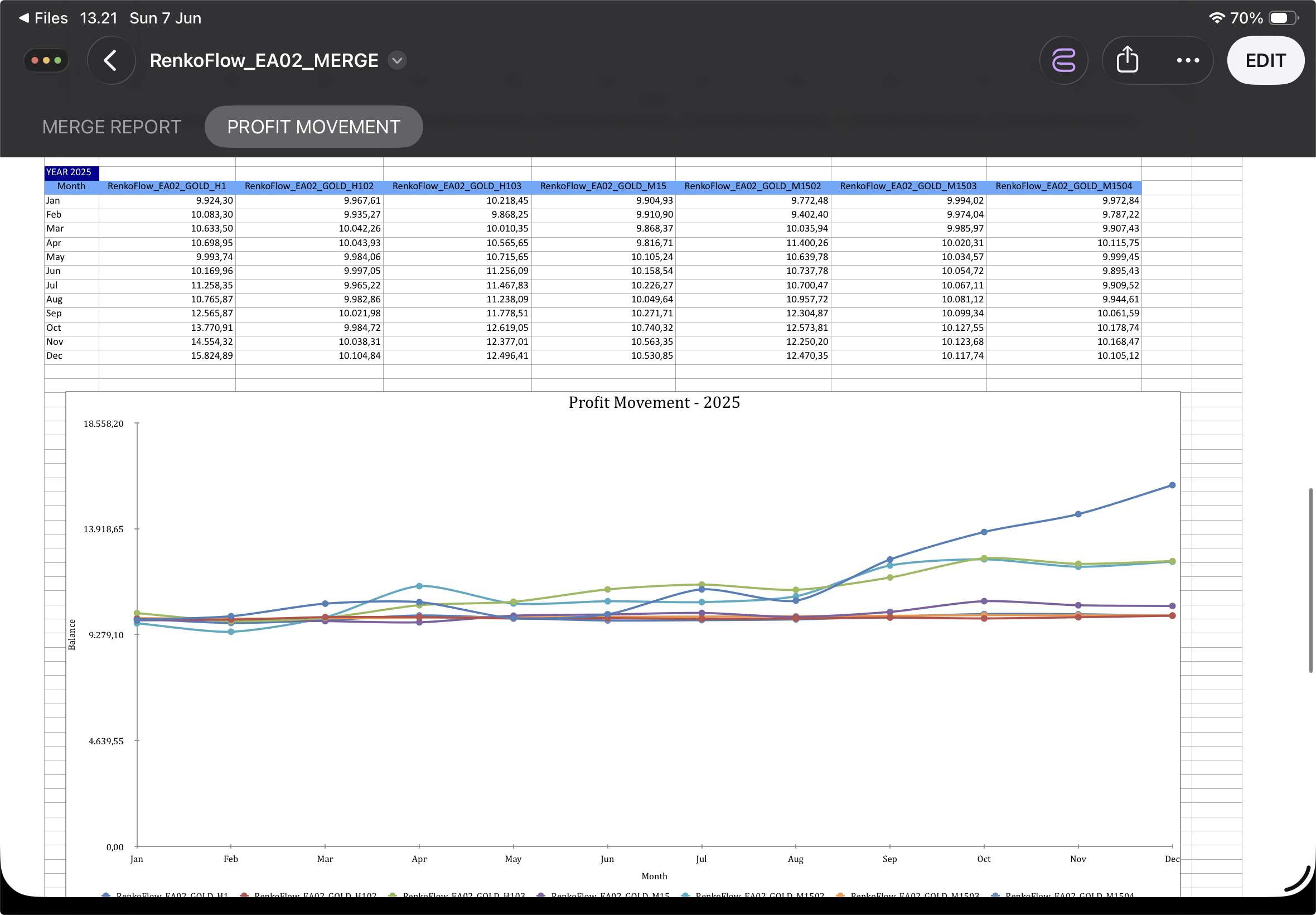This screenshot has width=1316, height=915.
Task: Tap the EDIT button
Action: [1266, 60]
